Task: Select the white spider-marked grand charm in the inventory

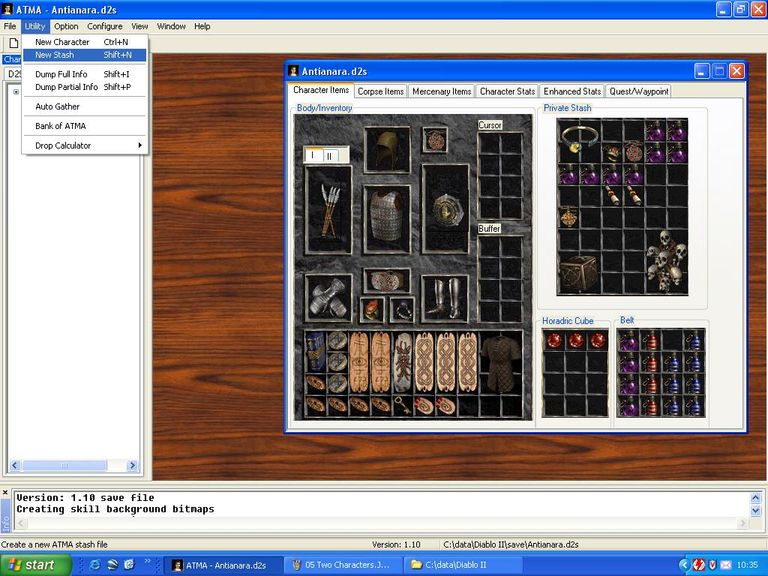Action: pos(403,362)
